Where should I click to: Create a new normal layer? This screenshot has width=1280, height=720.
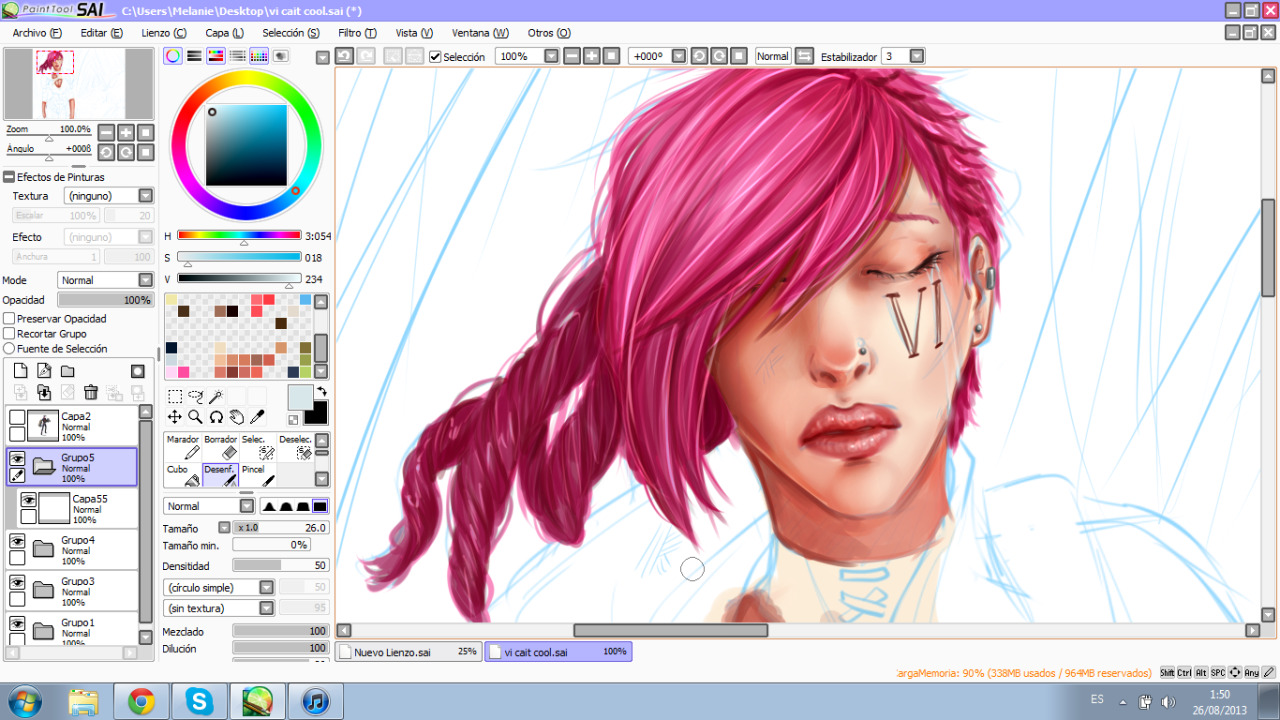[x=20, y=371]
